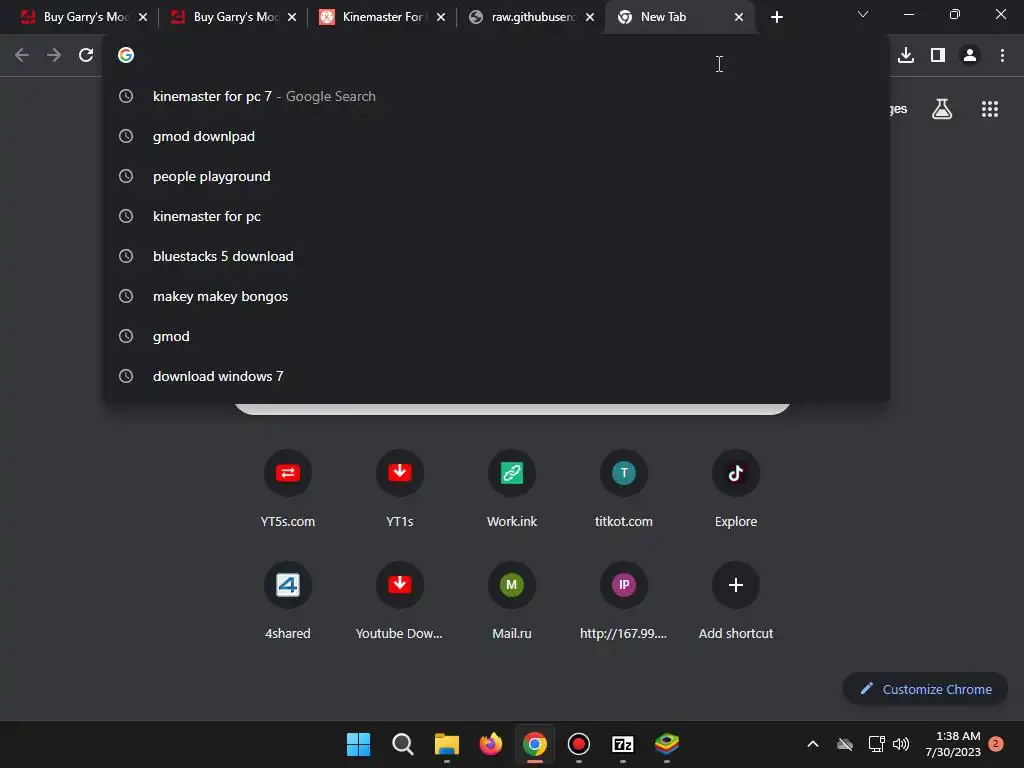Viewport: 1024px width, 768px height.
Task: Select suggestion 'people playground'
Action: coord(496,176)
